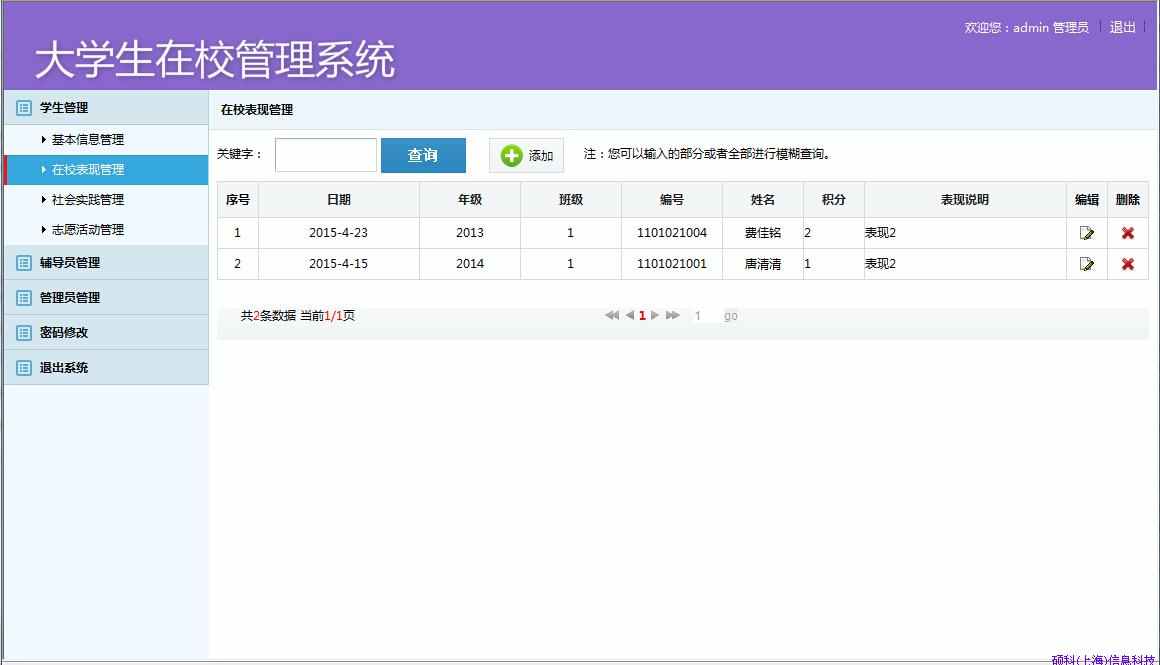Click the 姓名 column header
This screenshot has height=665, width=1160.
tap(763, 200)
